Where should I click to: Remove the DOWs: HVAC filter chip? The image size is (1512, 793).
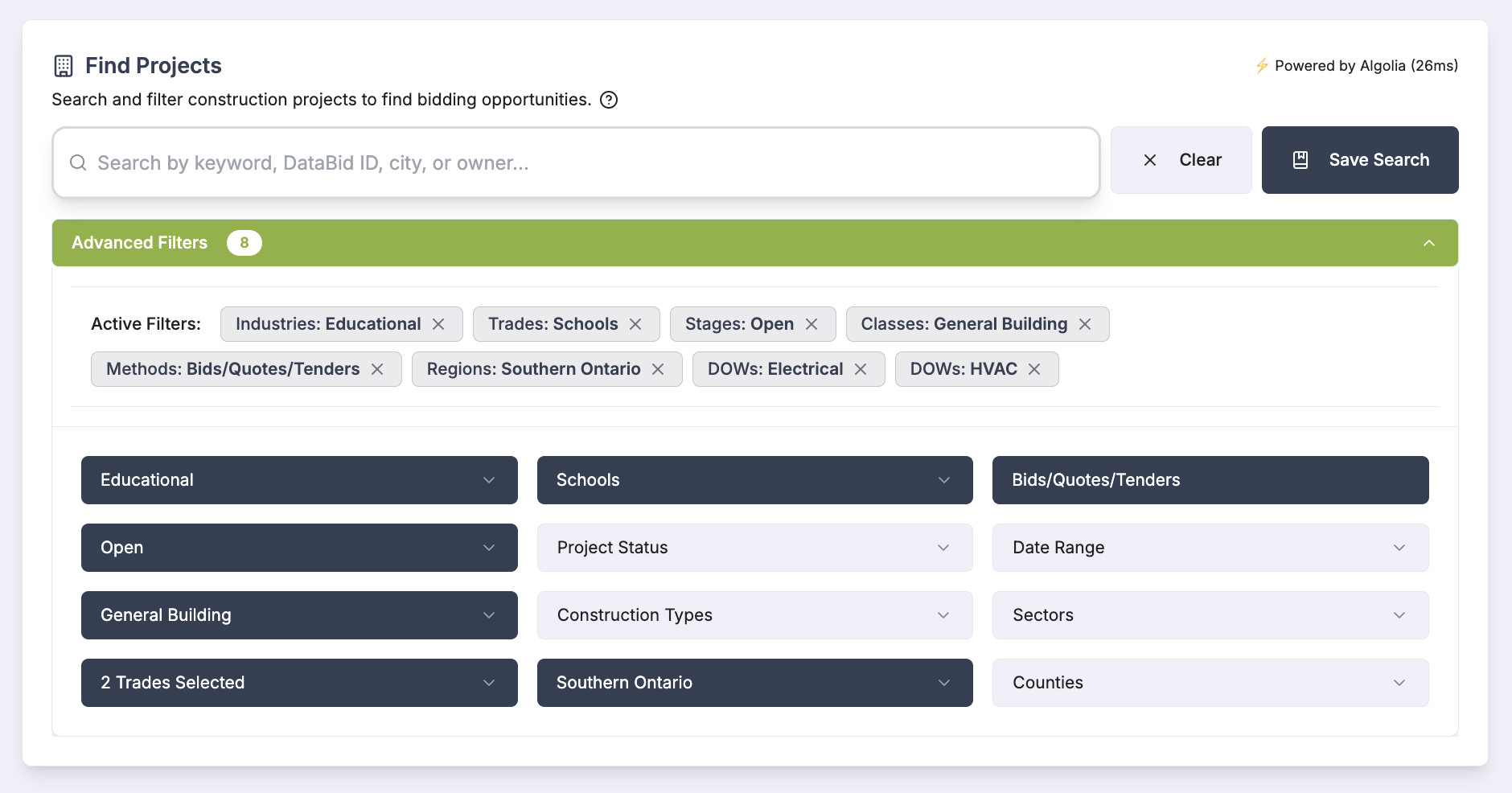[x=1034, y=369]
